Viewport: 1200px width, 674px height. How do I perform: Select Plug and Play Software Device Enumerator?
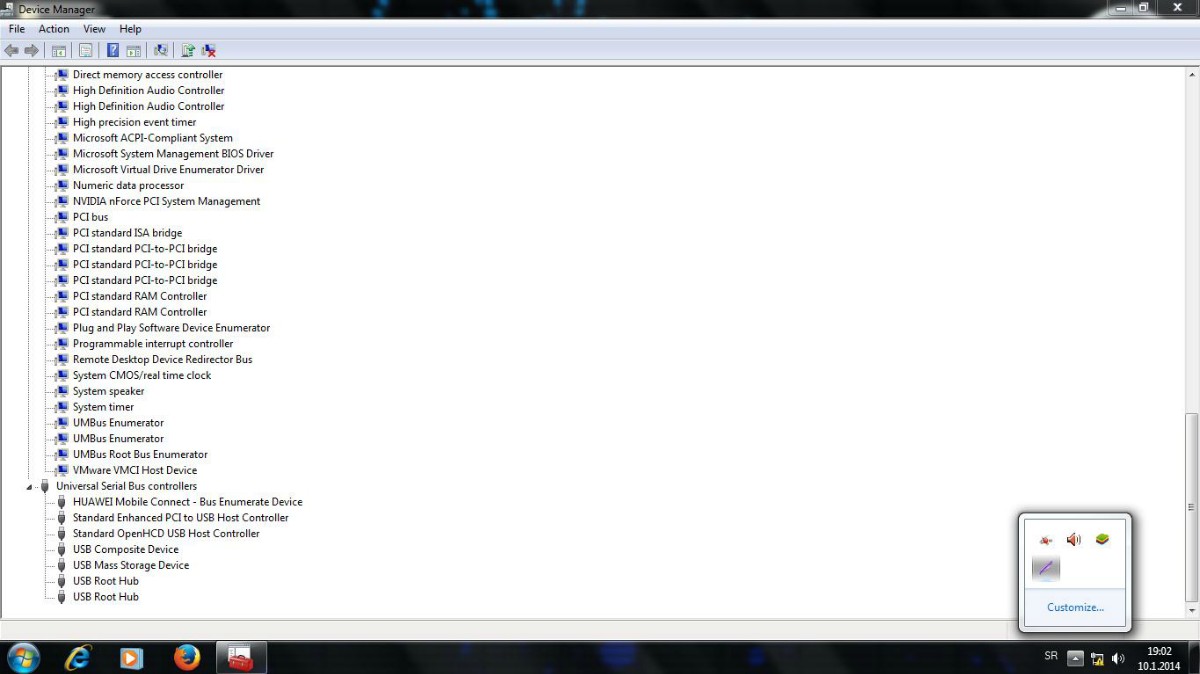click(171, 328)
